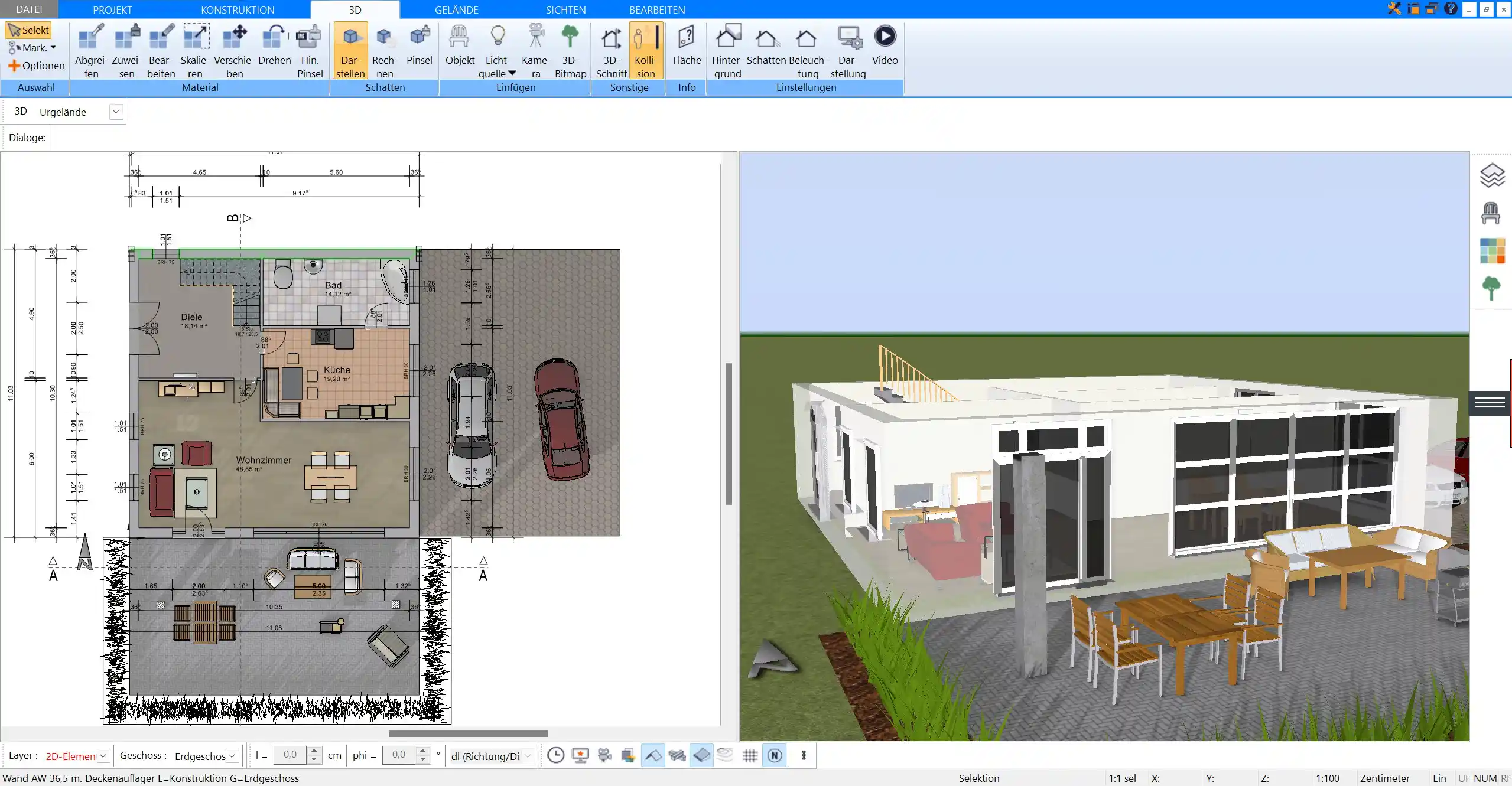Expand the right side panel handle

pyautogui.click(x=1490, y=403)
